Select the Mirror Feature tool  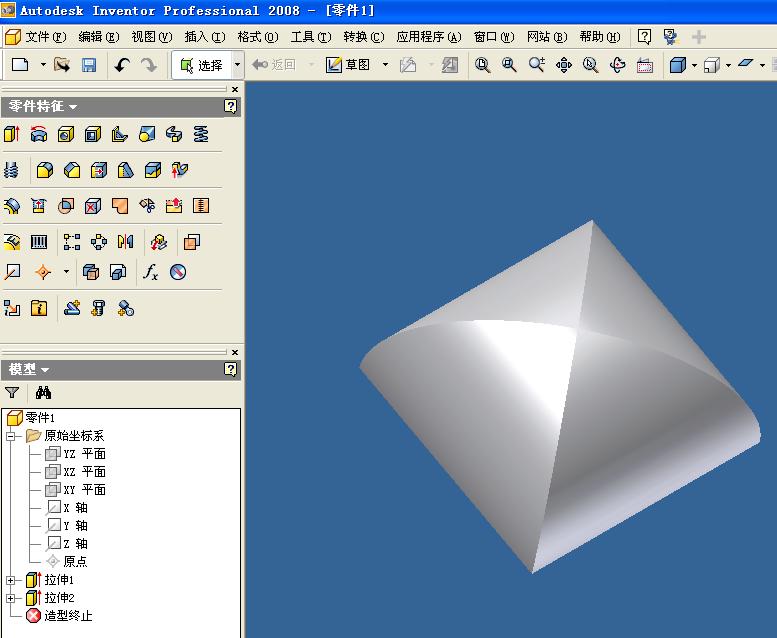125,242
